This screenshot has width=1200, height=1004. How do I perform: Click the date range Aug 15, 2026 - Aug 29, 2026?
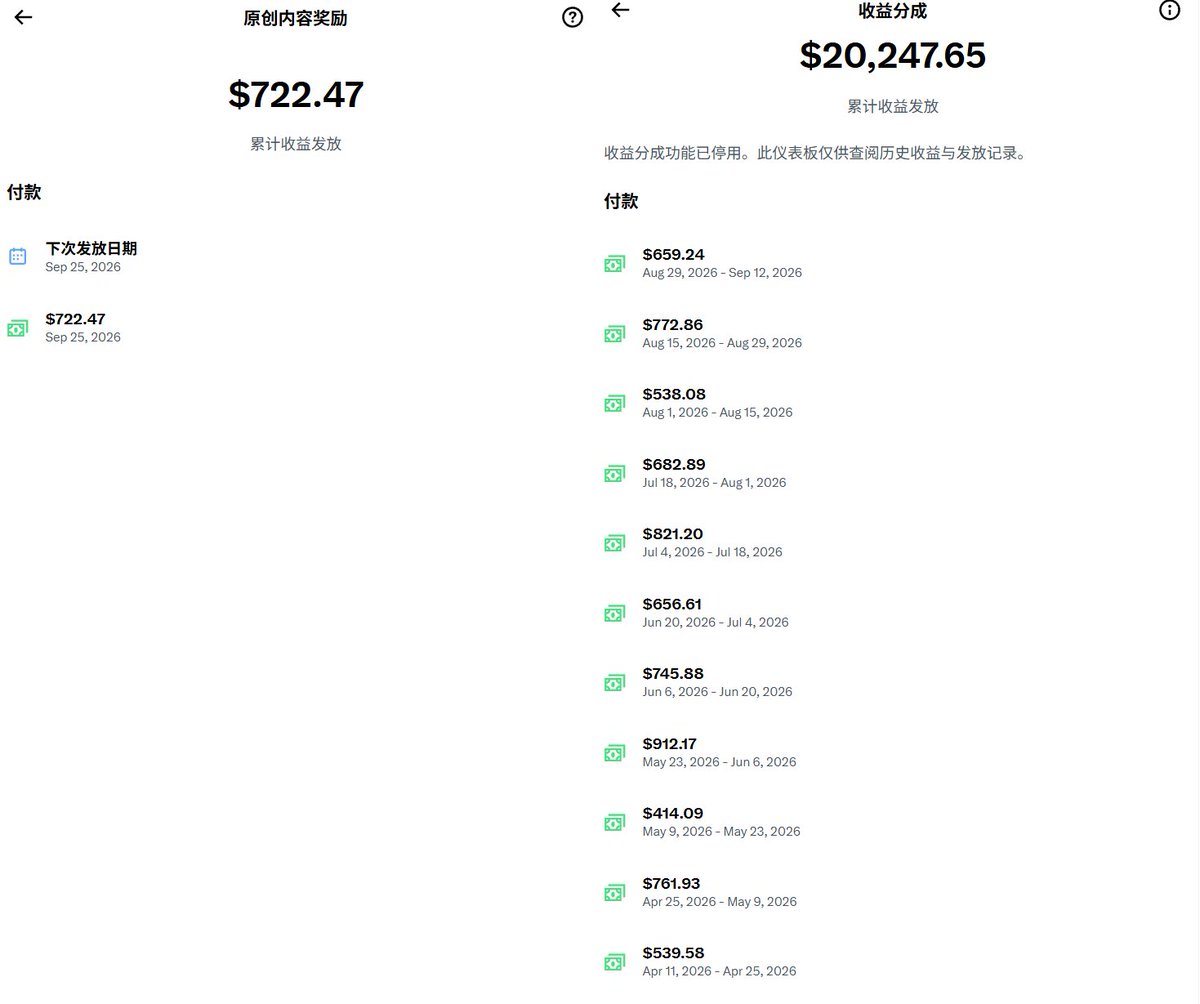click(722, 343)
